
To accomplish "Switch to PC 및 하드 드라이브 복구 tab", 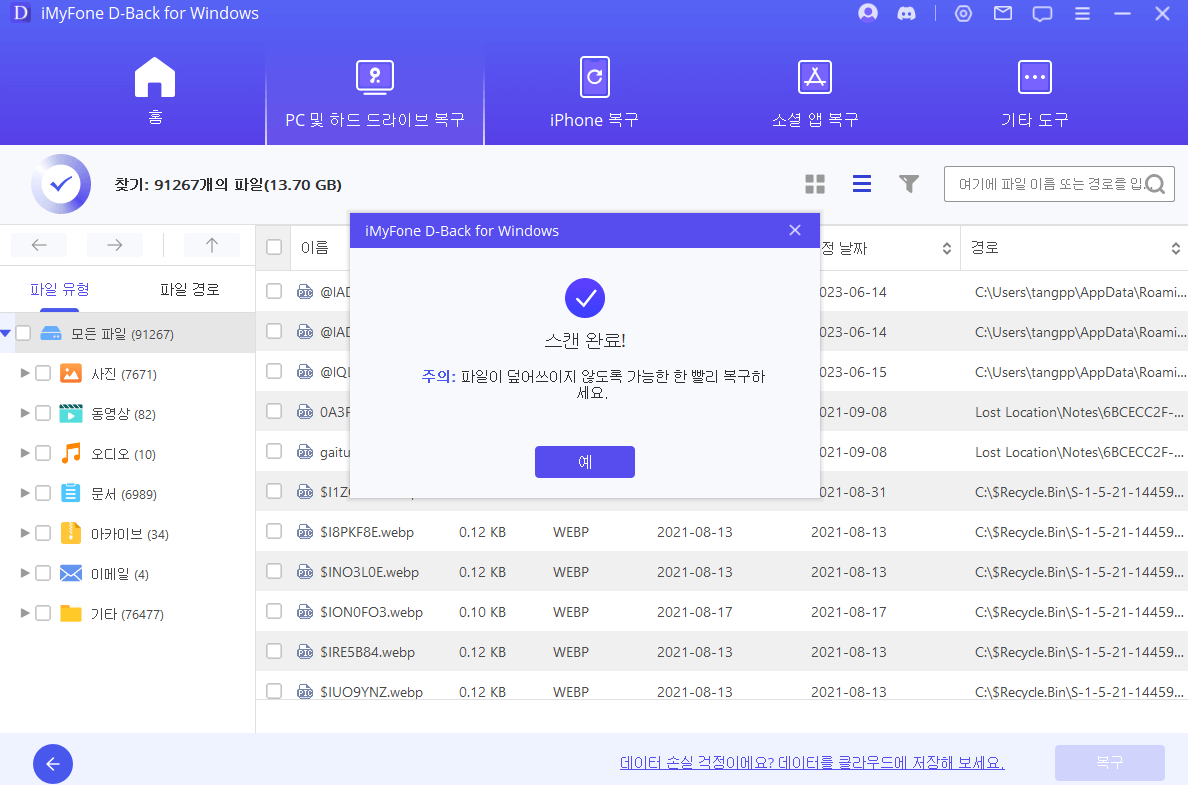I will click(375, 92).
